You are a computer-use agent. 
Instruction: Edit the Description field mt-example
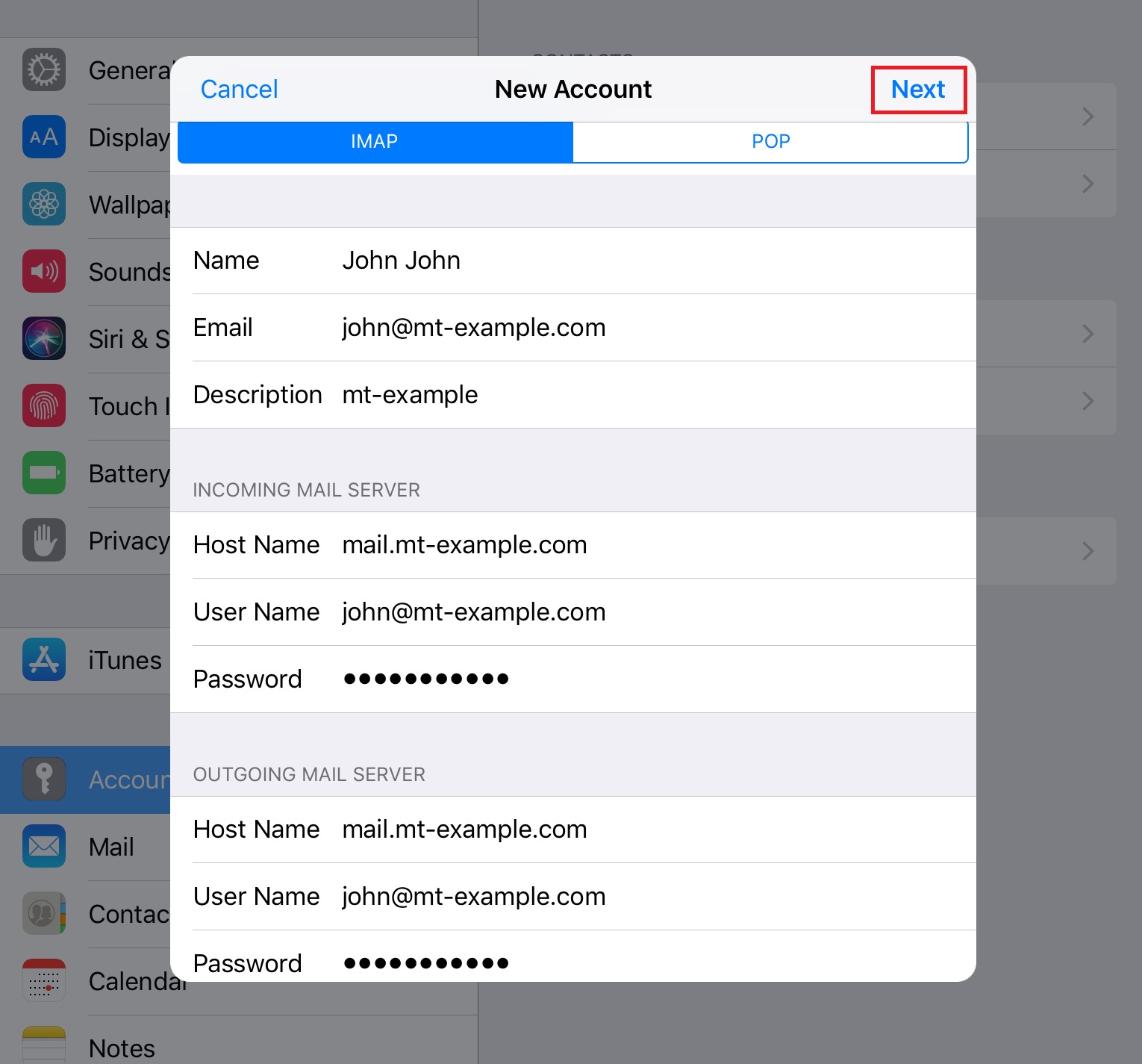pyautogui.click(x=573, y=395)
